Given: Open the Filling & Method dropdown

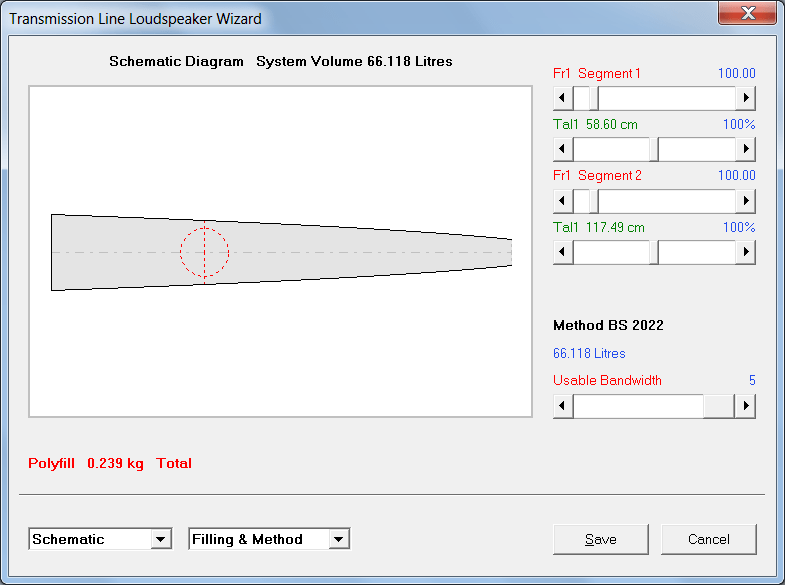Looking at the screenshot, I should (x=339, y=539).
